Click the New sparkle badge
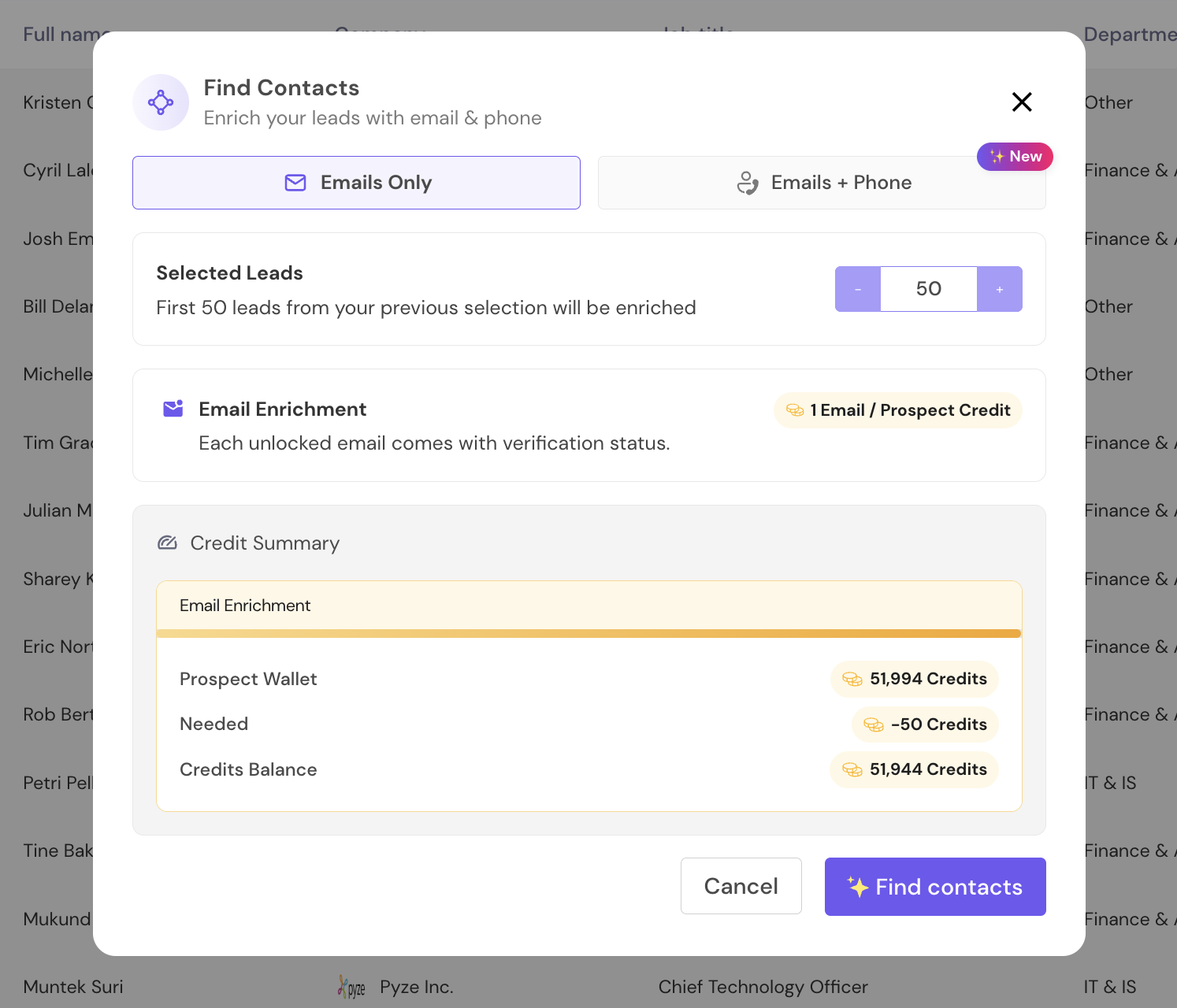 click(1015, 157)
